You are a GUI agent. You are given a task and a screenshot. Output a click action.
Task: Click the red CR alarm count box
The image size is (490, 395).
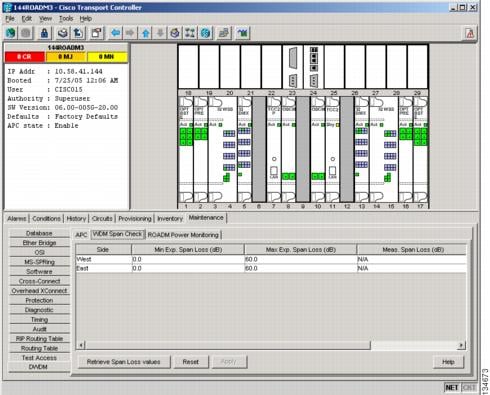click(x=24, y=57)
